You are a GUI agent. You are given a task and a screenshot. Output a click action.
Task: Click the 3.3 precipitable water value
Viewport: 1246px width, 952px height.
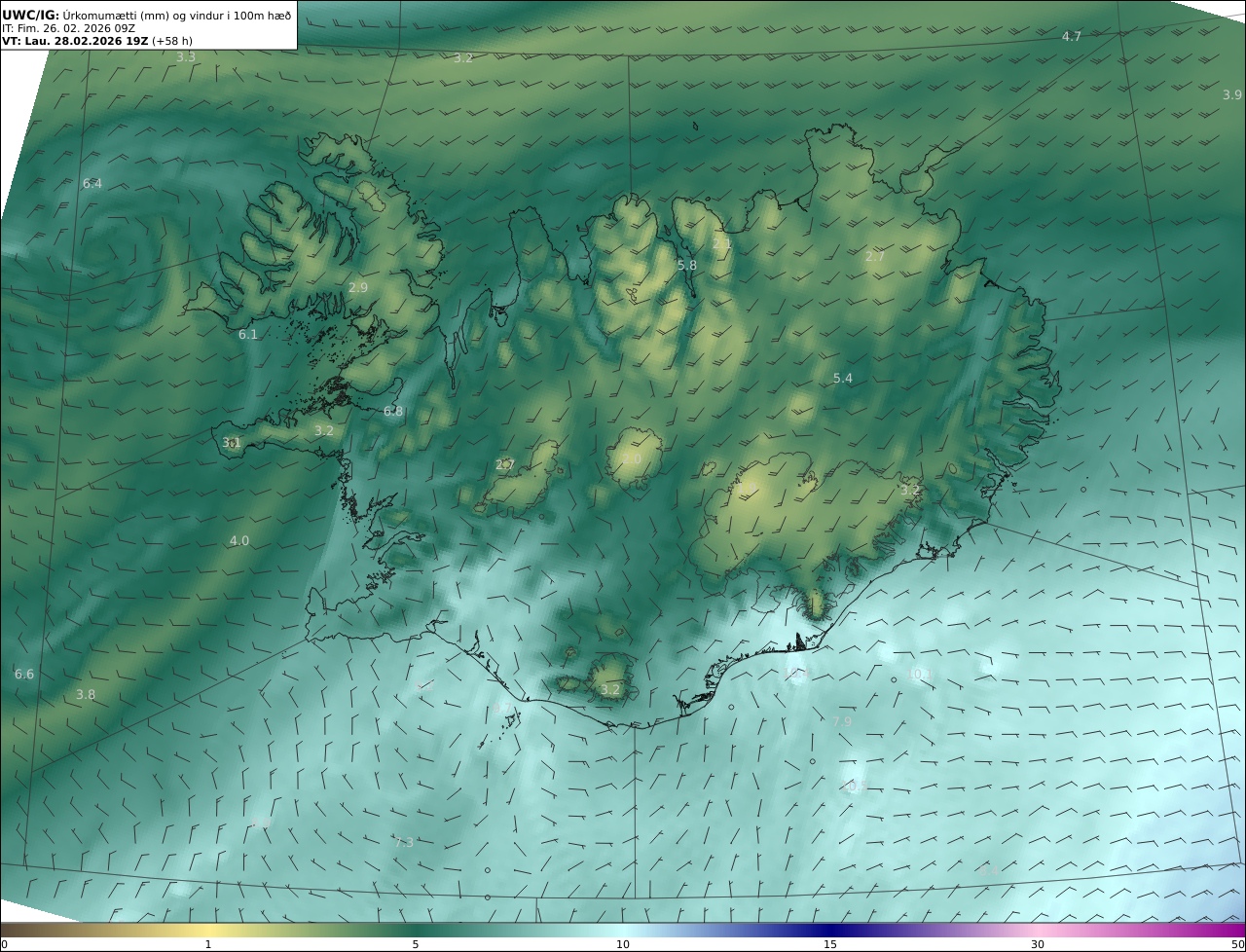click(x=186, y=57)
